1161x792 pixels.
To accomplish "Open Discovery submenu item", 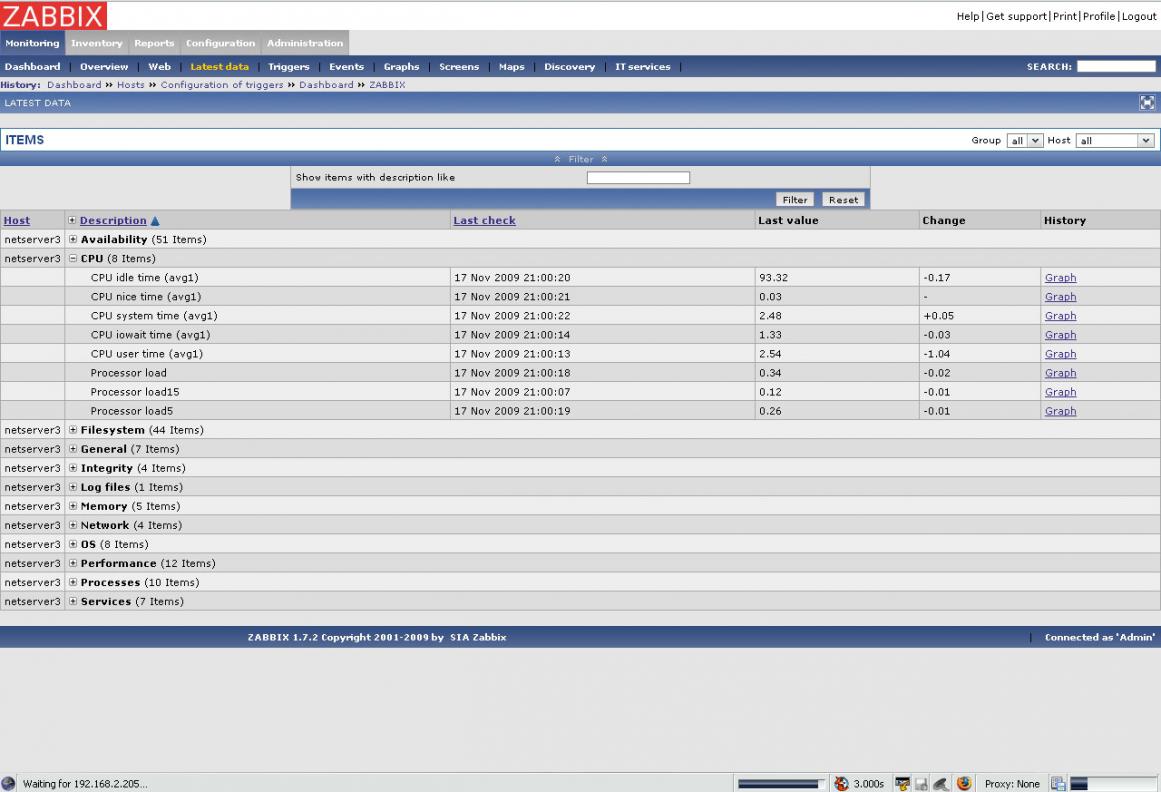I will 569,67.
